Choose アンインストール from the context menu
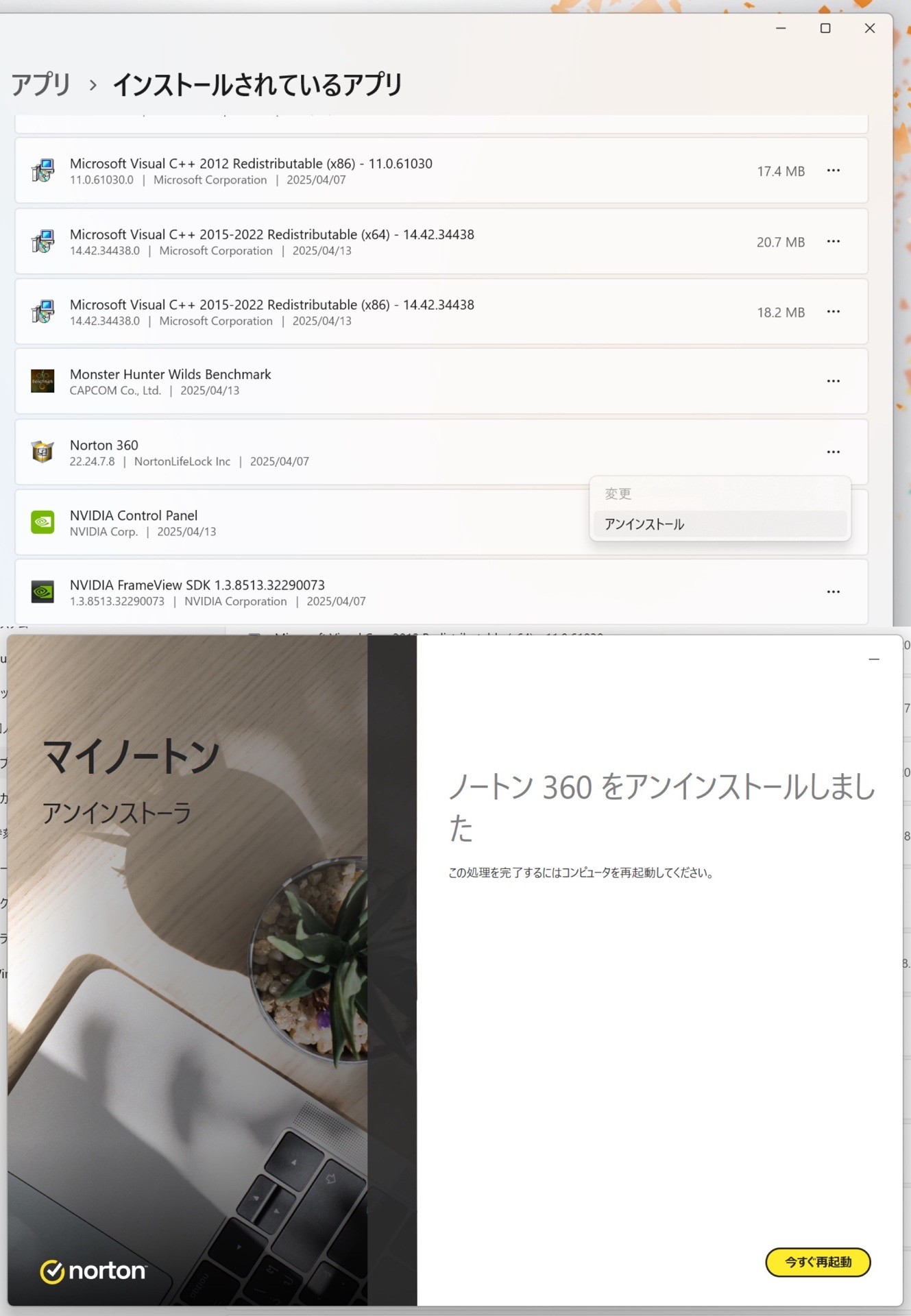911x1316 pixels. (720, 524)
